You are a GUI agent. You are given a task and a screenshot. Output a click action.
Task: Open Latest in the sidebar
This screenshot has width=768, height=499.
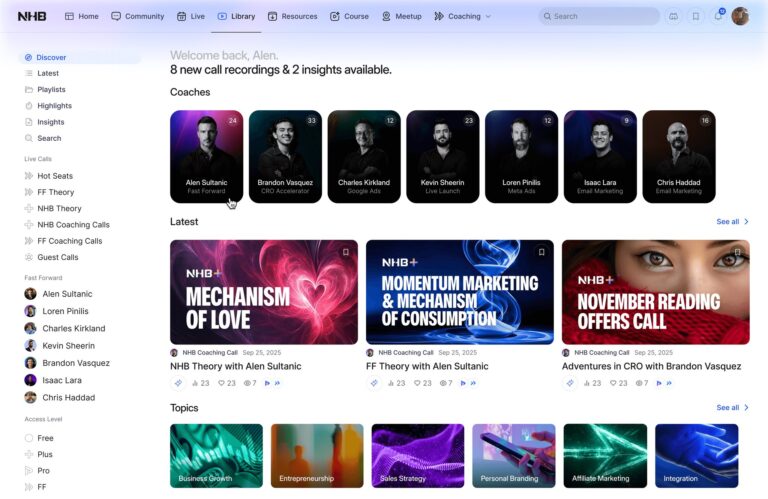(x=42, y=73)
